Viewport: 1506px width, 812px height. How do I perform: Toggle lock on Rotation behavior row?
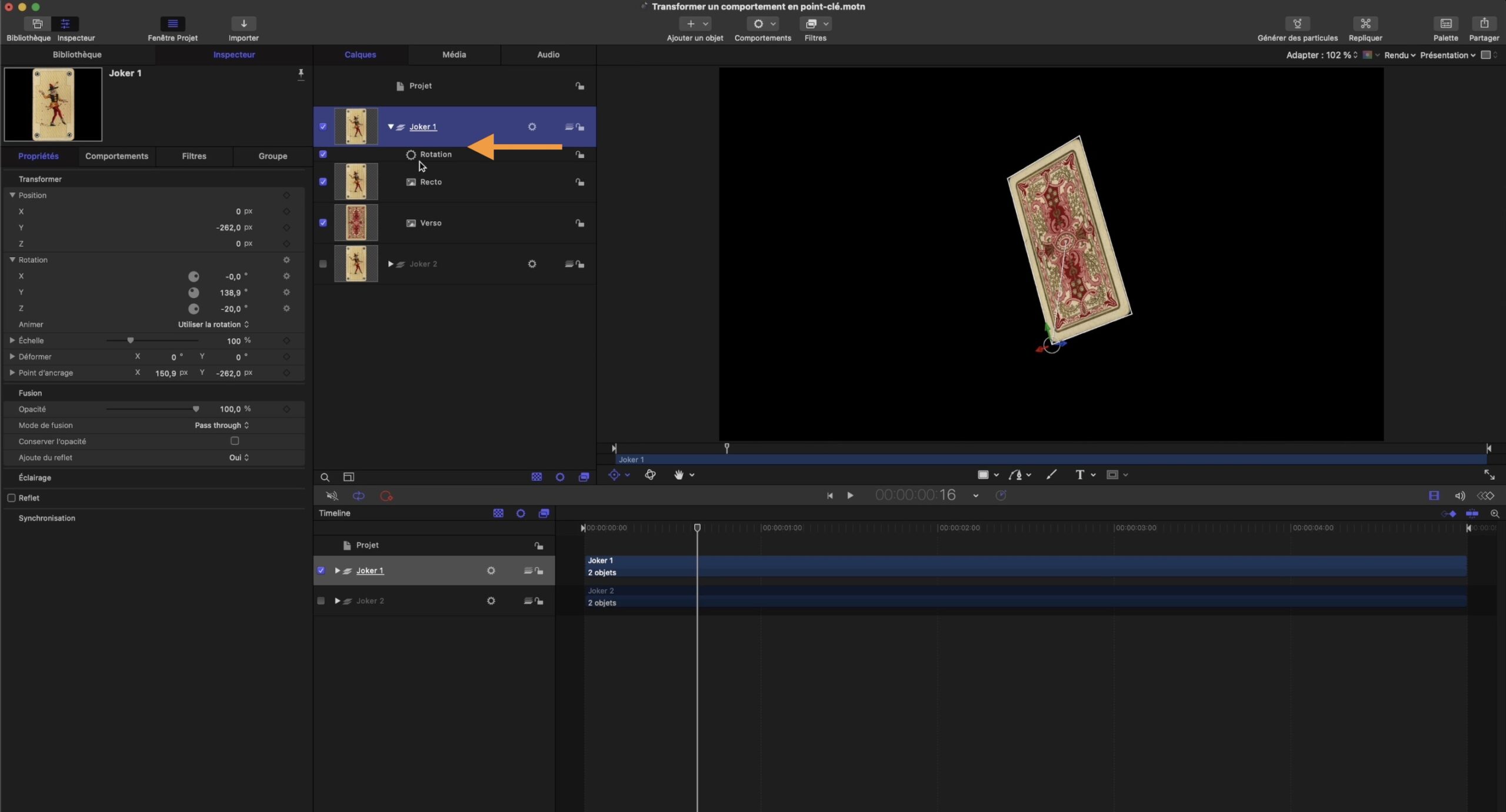(x=580, y=155)
